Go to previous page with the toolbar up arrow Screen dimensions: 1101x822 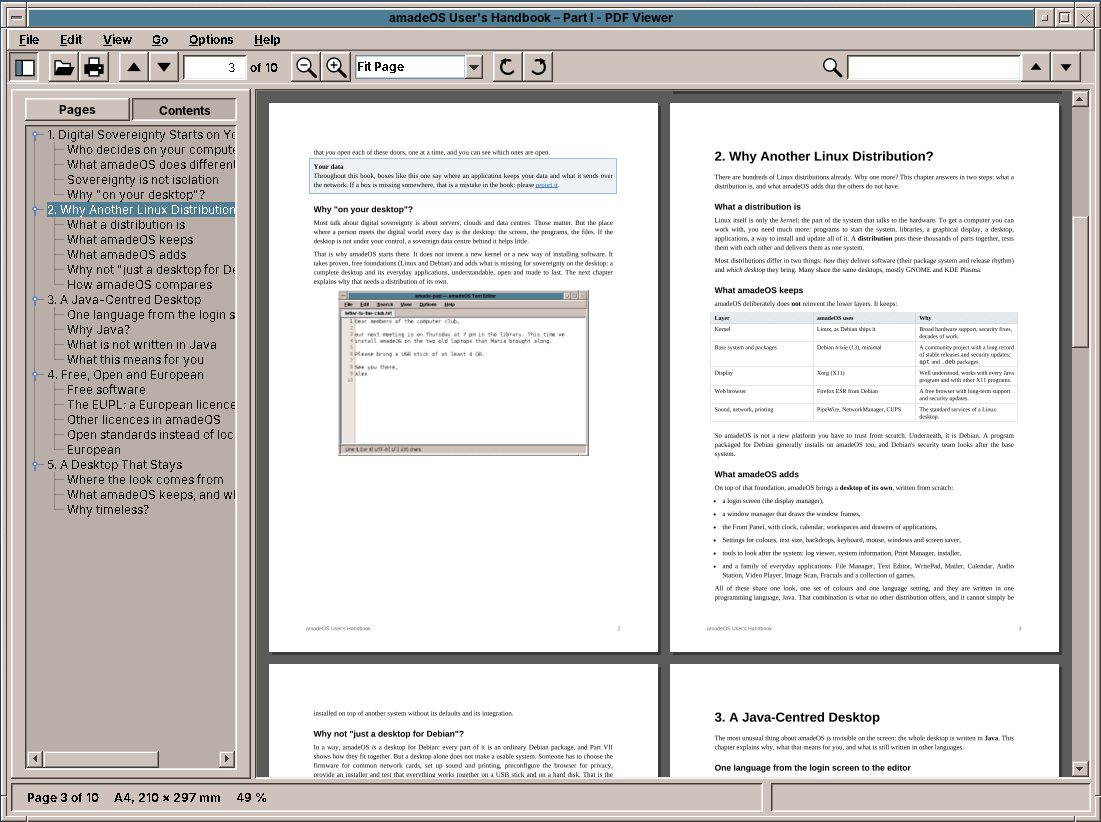(133, 67)
